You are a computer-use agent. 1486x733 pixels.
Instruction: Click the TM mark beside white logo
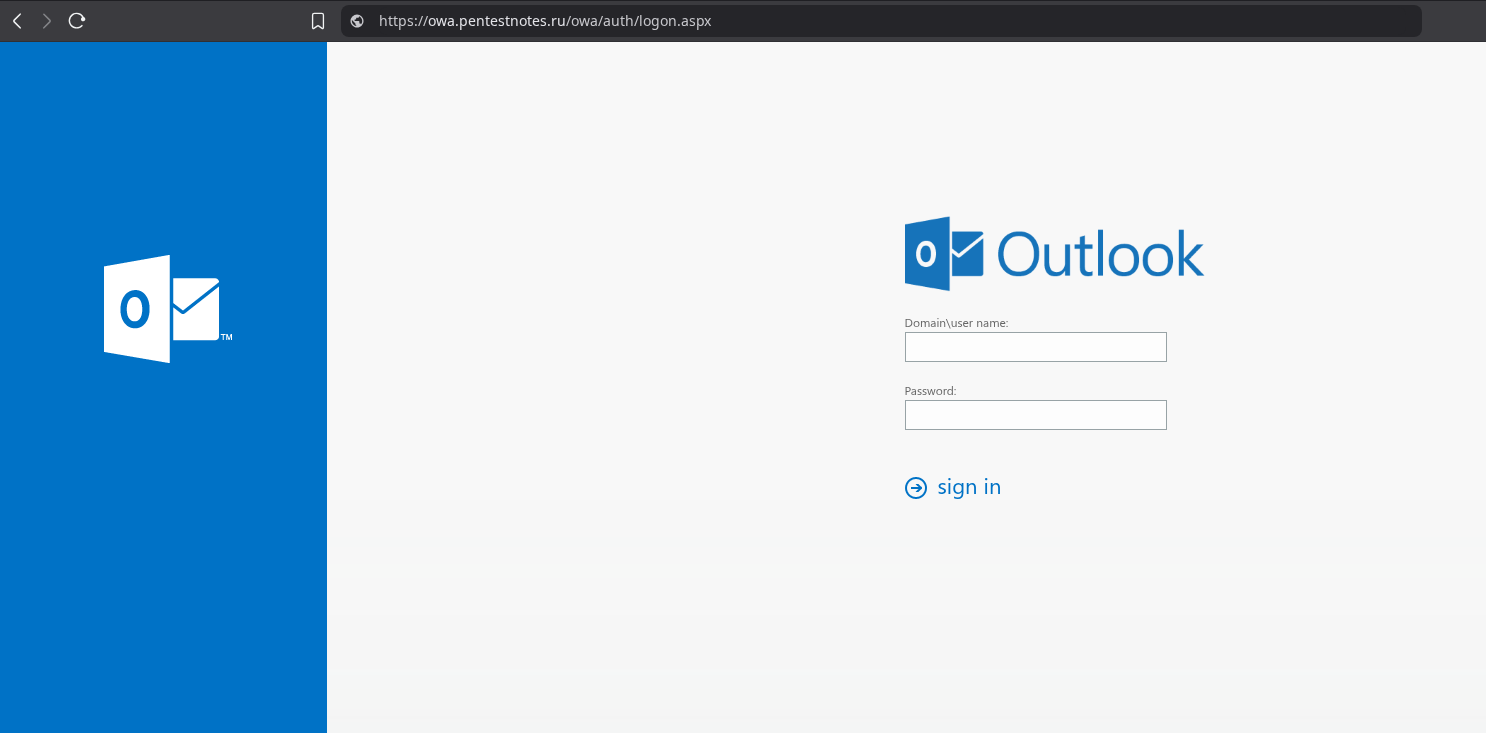[226, 337]
